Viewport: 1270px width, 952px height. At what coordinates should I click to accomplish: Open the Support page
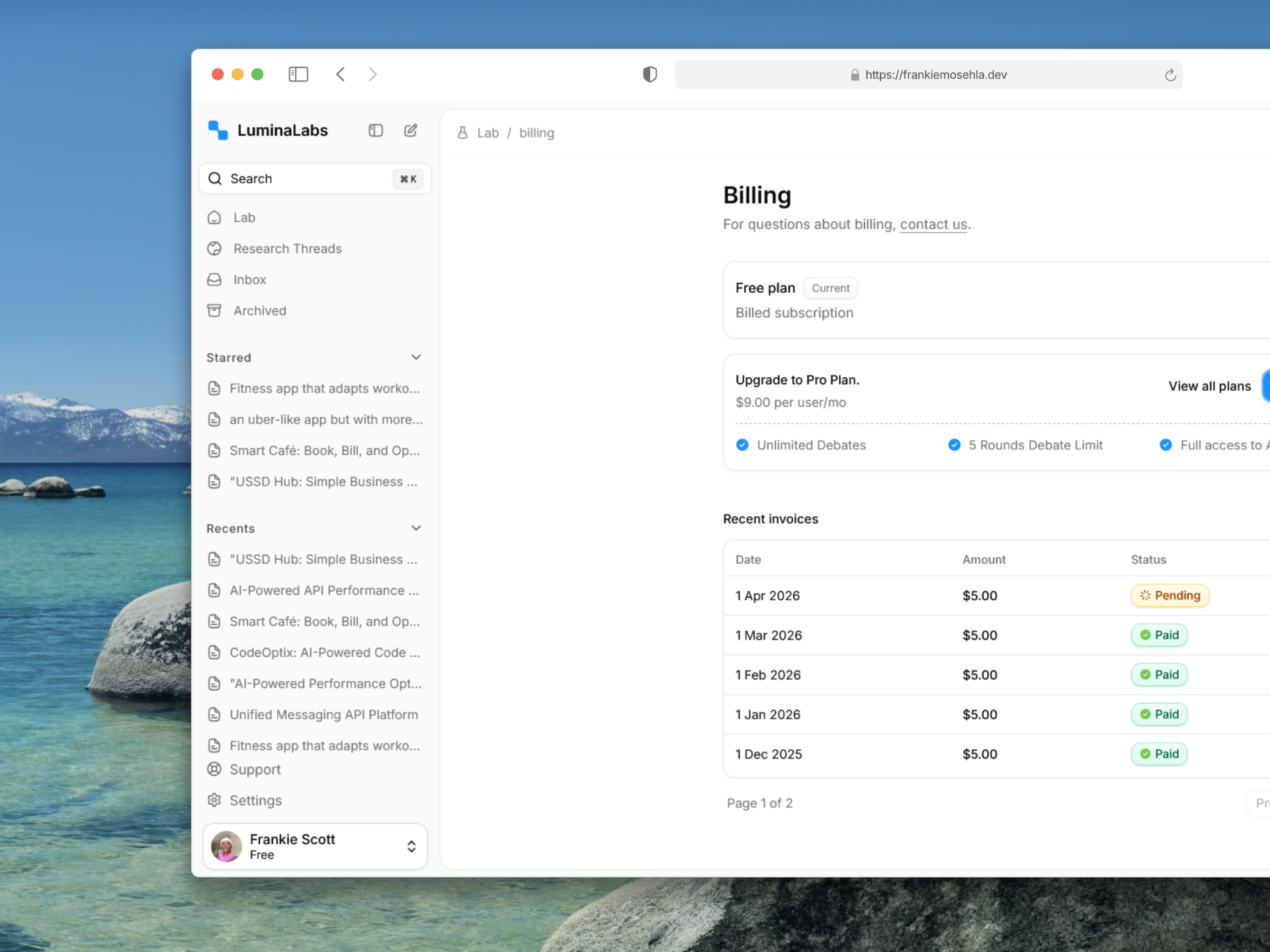[x=315, y=770]
